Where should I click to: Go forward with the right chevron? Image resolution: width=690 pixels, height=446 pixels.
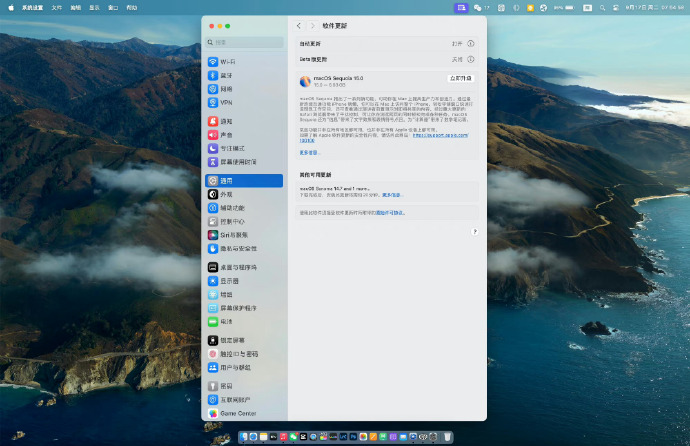(x=312, y=26)
